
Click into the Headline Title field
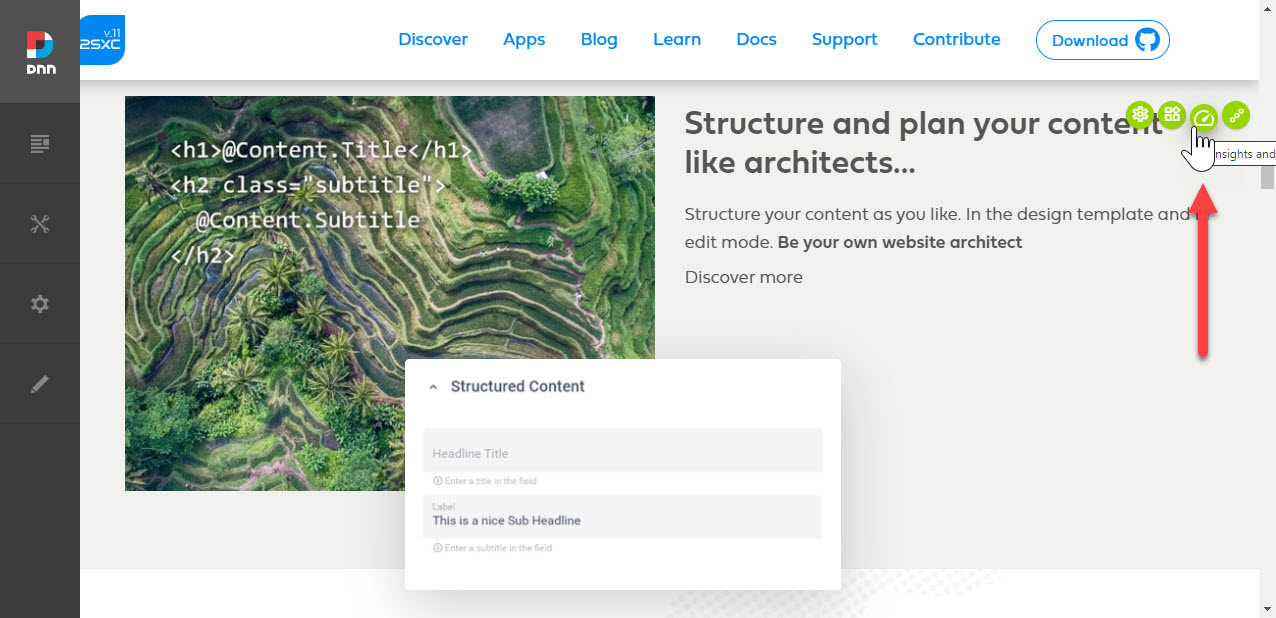[622, 451]
